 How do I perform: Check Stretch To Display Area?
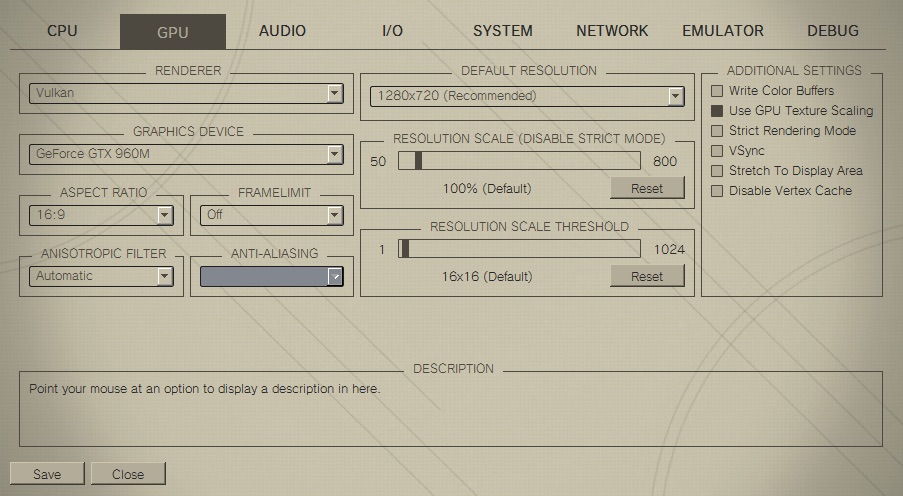[717, 171]
